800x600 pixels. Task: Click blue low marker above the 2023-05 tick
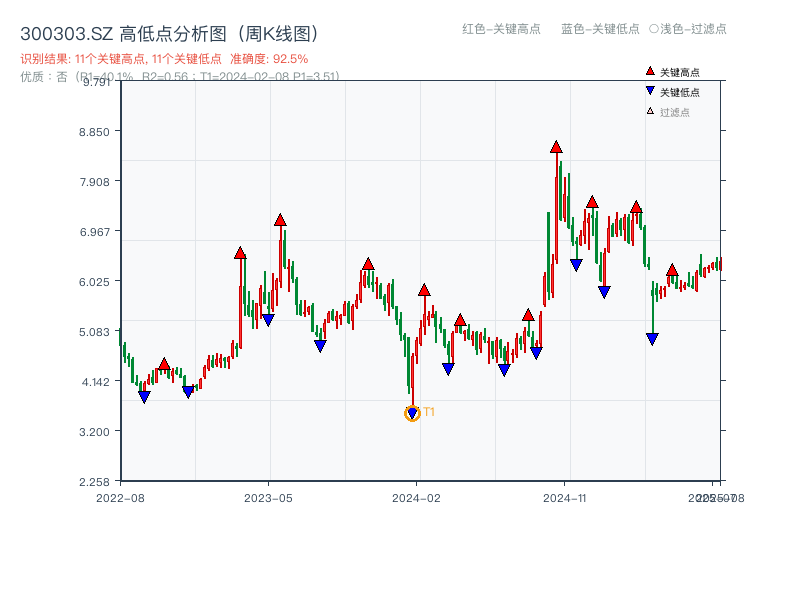268,320
